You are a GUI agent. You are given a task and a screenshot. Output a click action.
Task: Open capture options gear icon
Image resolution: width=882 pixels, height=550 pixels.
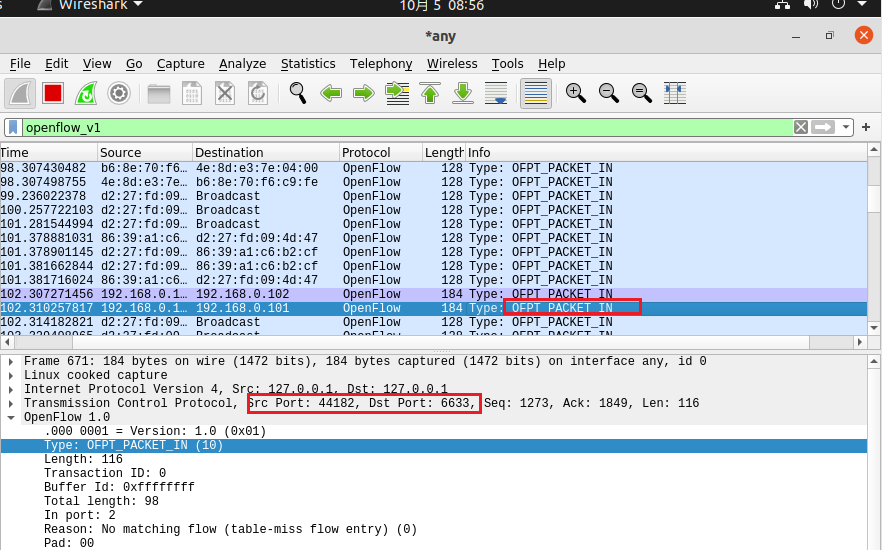[119, 93]
